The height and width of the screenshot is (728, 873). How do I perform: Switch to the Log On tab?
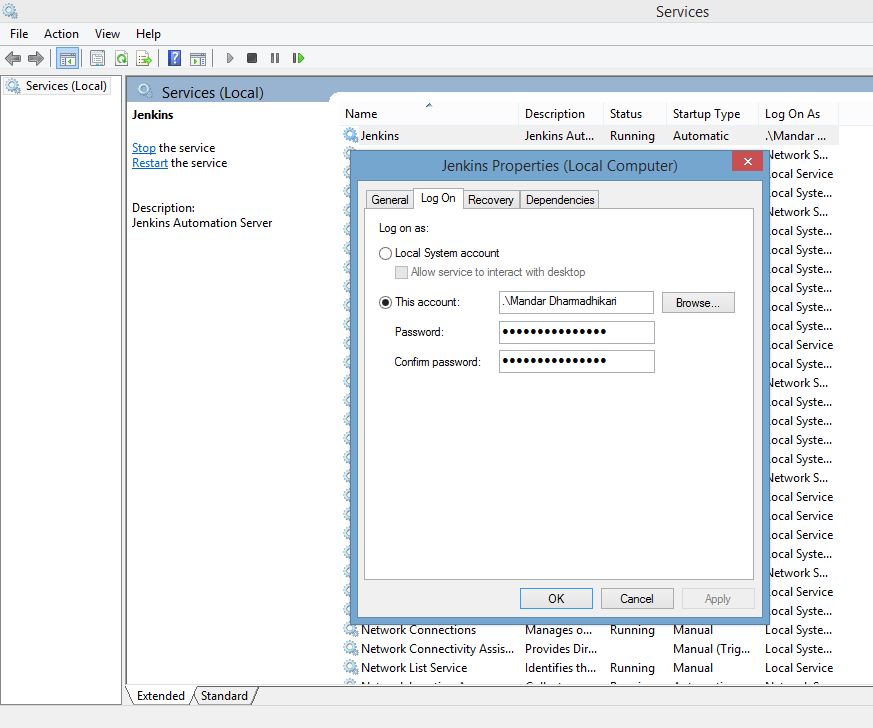(x=438, y=198)
